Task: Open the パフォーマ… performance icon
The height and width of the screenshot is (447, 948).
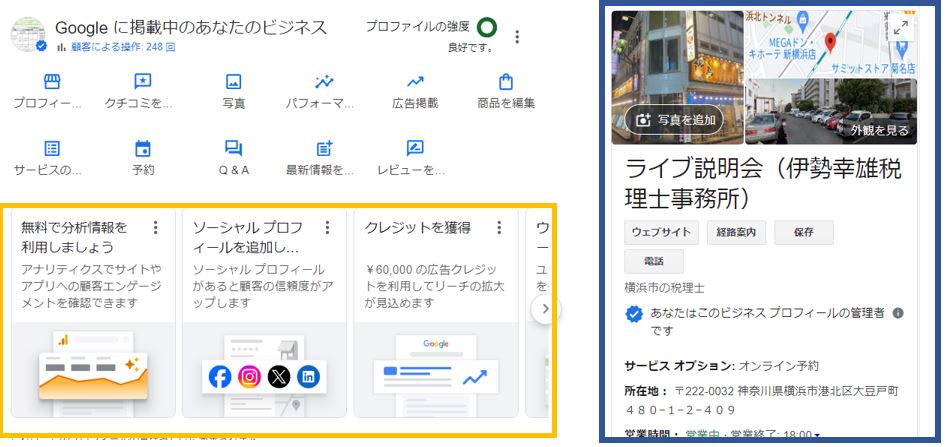Action: pyautogui.click(x=324, y=82)
